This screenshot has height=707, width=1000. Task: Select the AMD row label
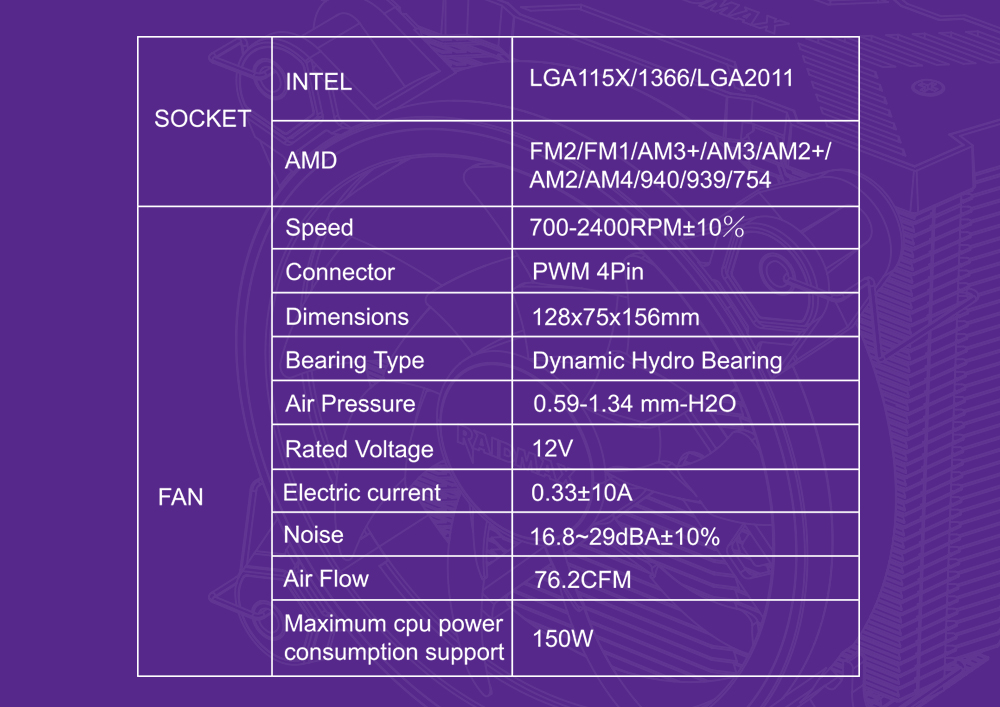point(311,161)
